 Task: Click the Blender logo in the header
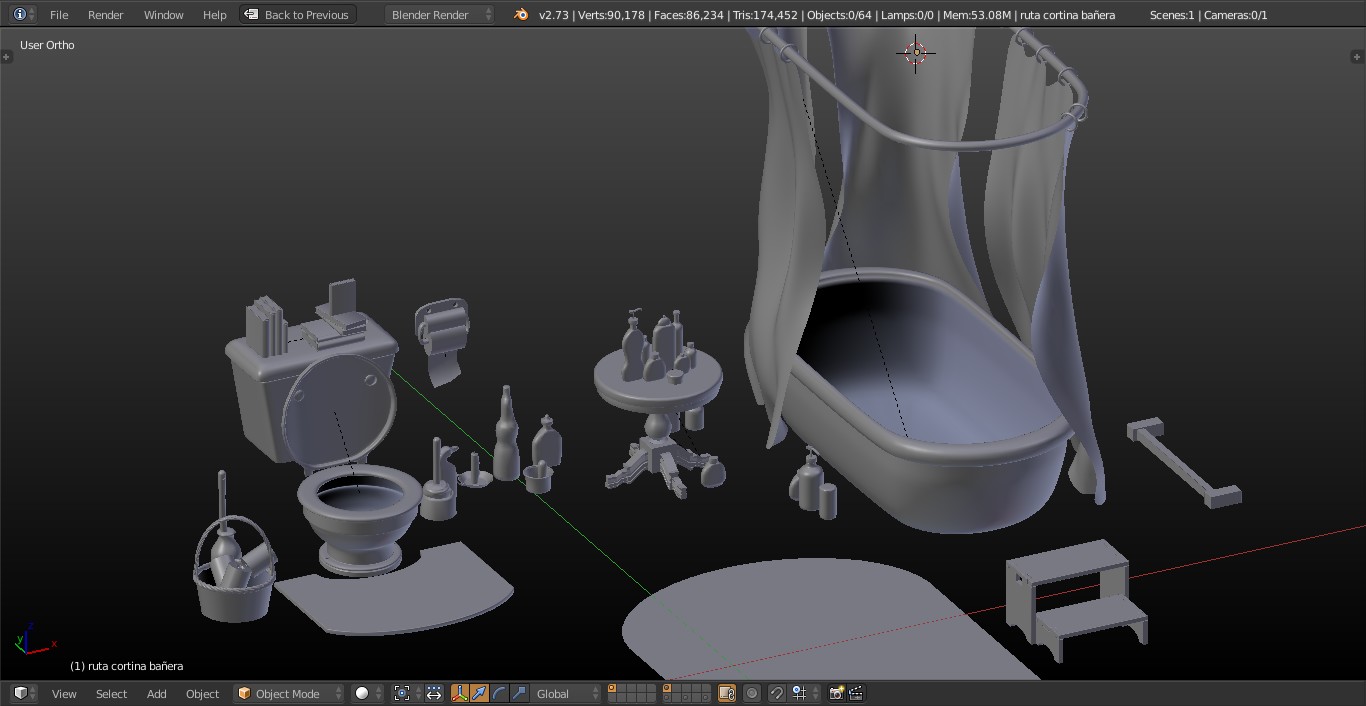[x=521, y=14]
